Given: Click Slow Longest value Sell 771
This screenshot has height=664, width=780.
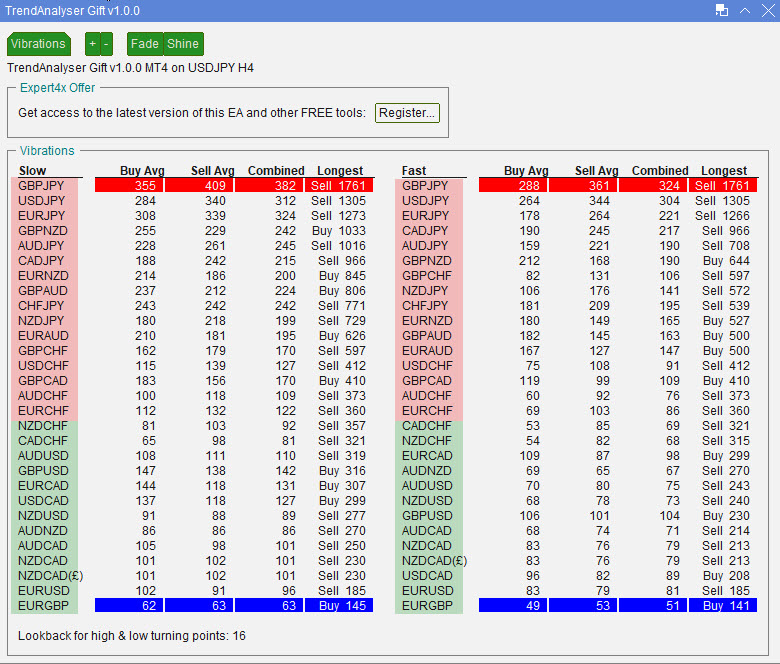Looking at the screenshot, I should point(342,306).
